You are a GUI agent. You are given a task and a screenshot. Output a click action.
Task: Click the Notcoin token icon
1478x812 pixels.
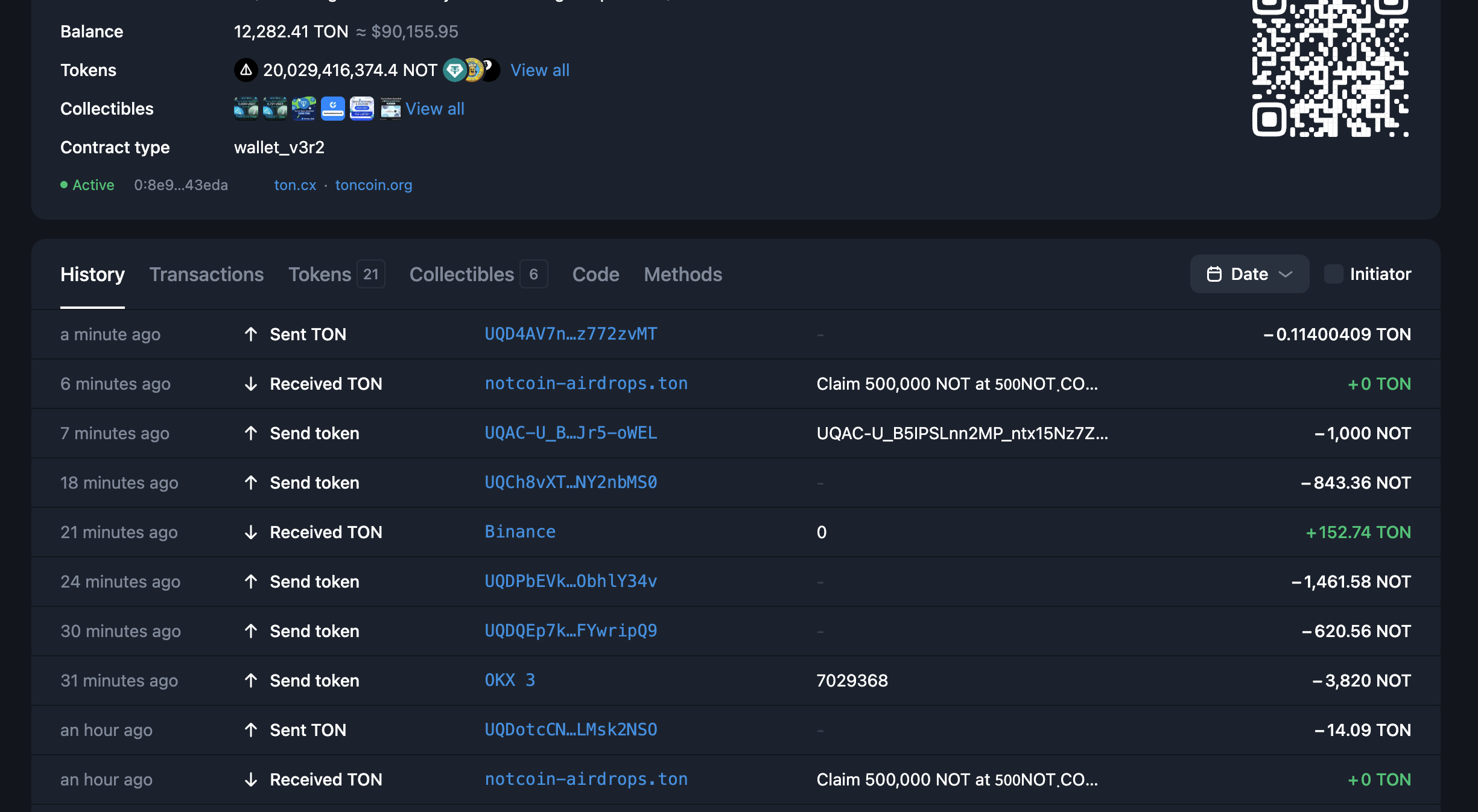point(246,70)
